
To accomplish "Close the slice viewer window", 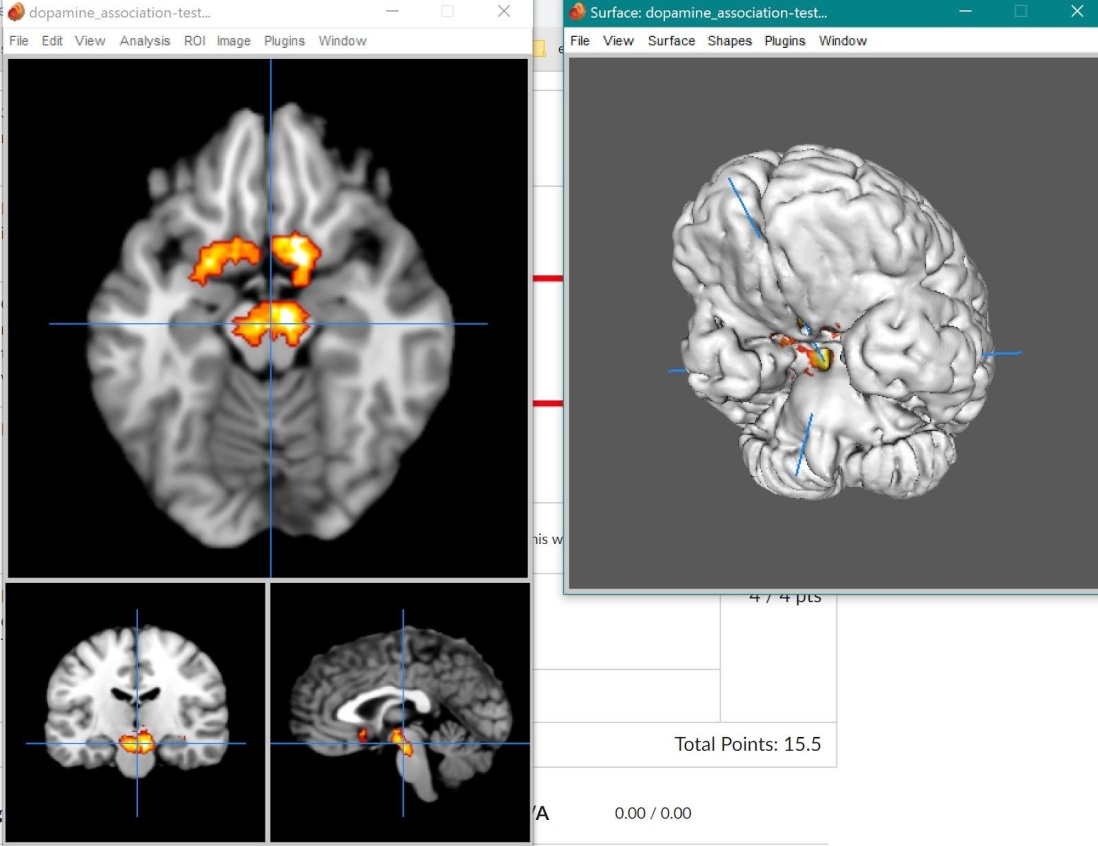I will pyautogui.click(x=504, y=12).
